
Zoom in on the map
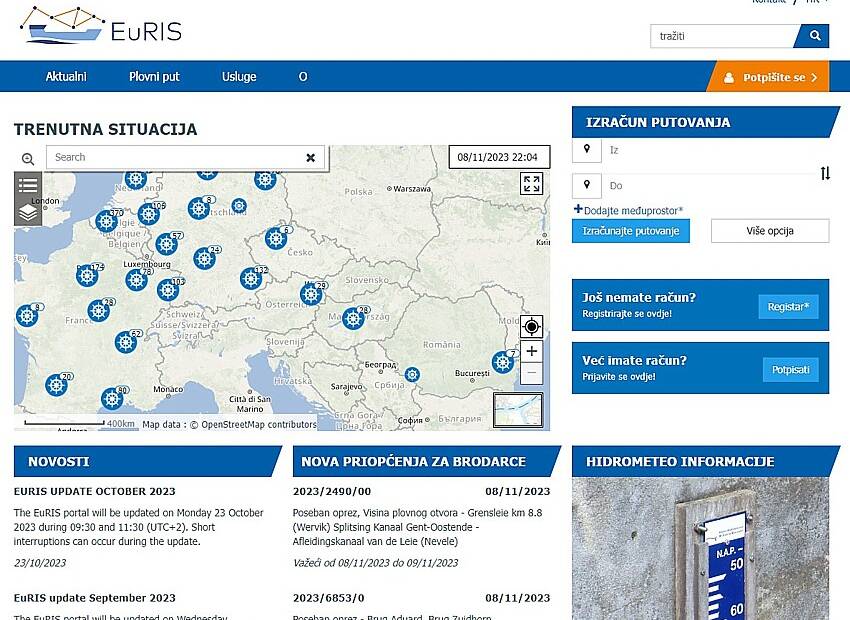532,351
